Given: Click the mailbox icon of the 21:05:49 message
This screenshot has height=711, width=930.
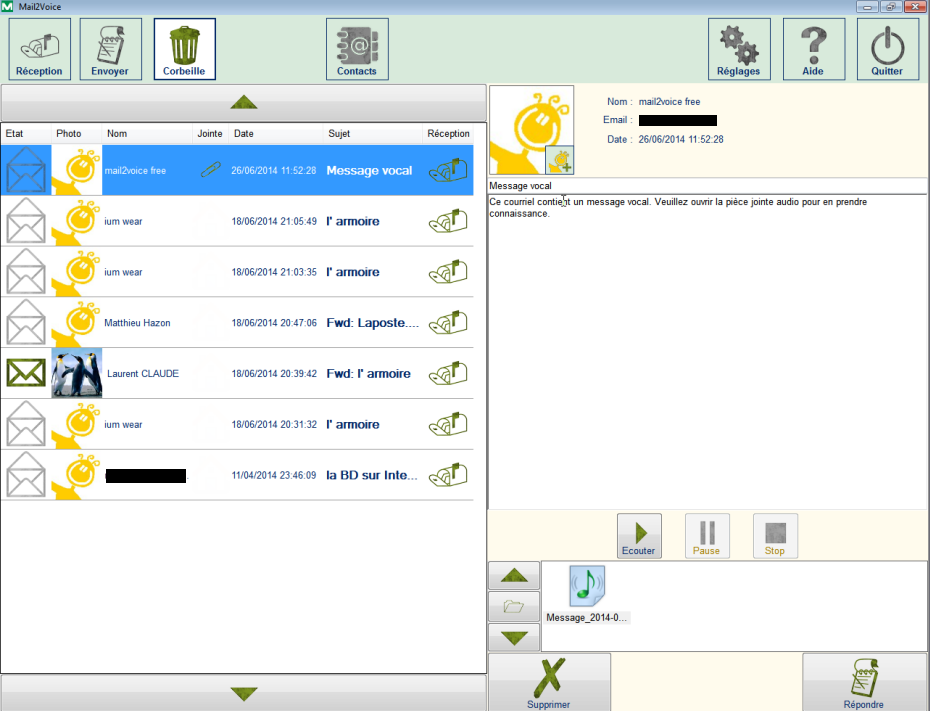Looking at the screenshot, I should (x=448, y=221).
